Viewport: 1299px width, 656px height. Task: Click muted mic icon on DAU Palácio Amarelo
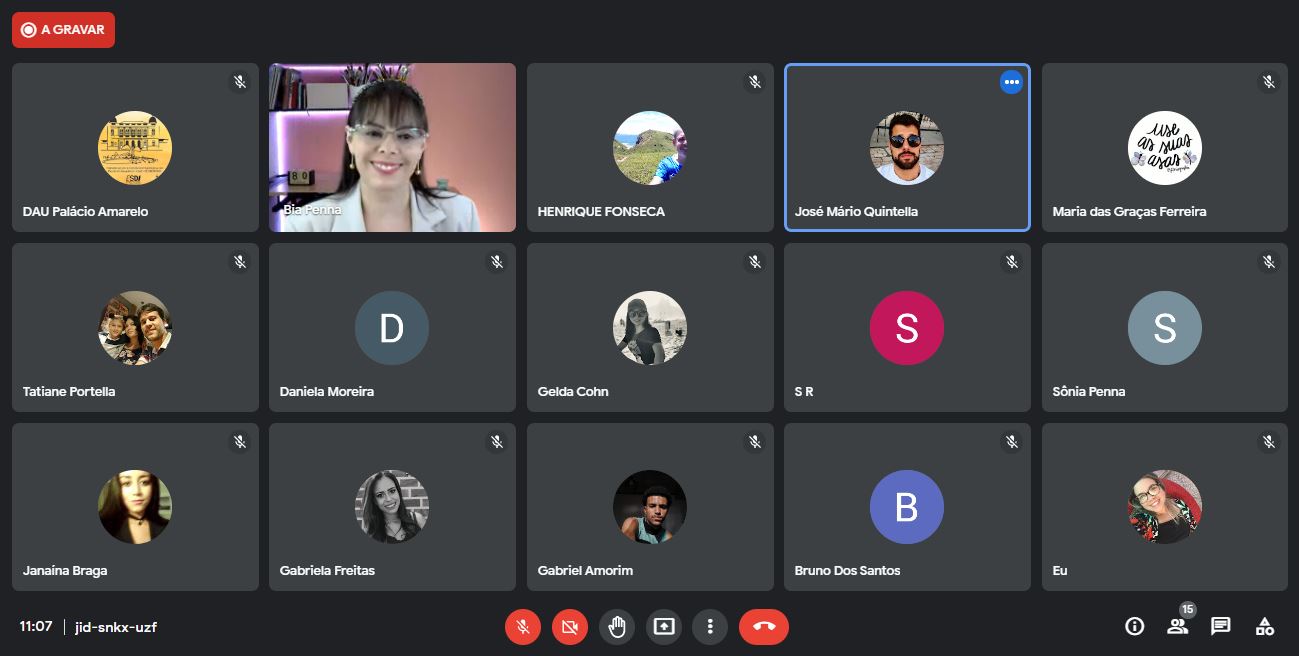pos(239,82)
